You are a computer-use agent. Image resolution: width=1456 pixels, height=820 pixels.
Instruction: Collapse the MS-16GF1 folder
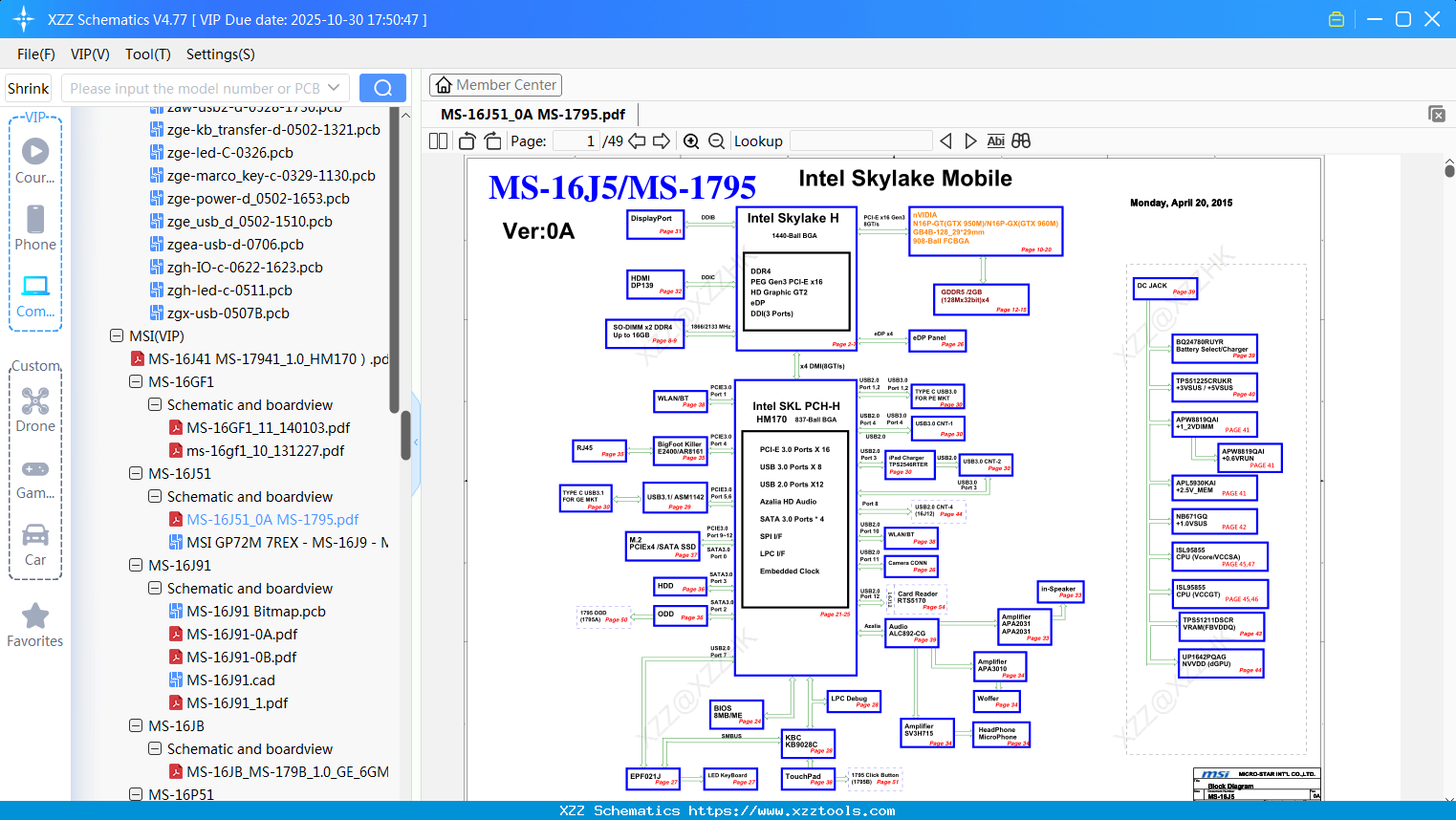136,382
